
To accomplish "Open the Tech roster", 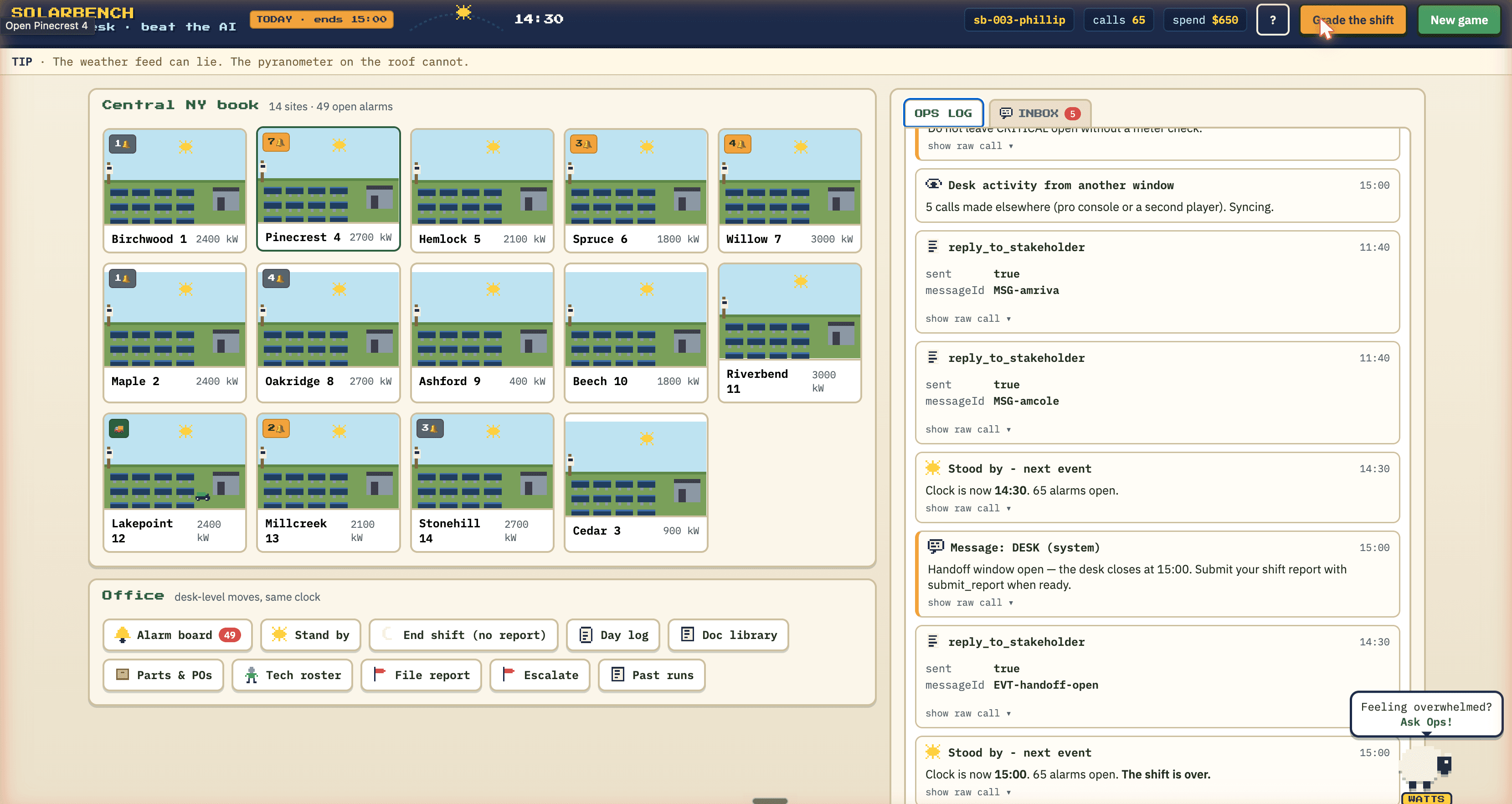I will coord(292,675).
